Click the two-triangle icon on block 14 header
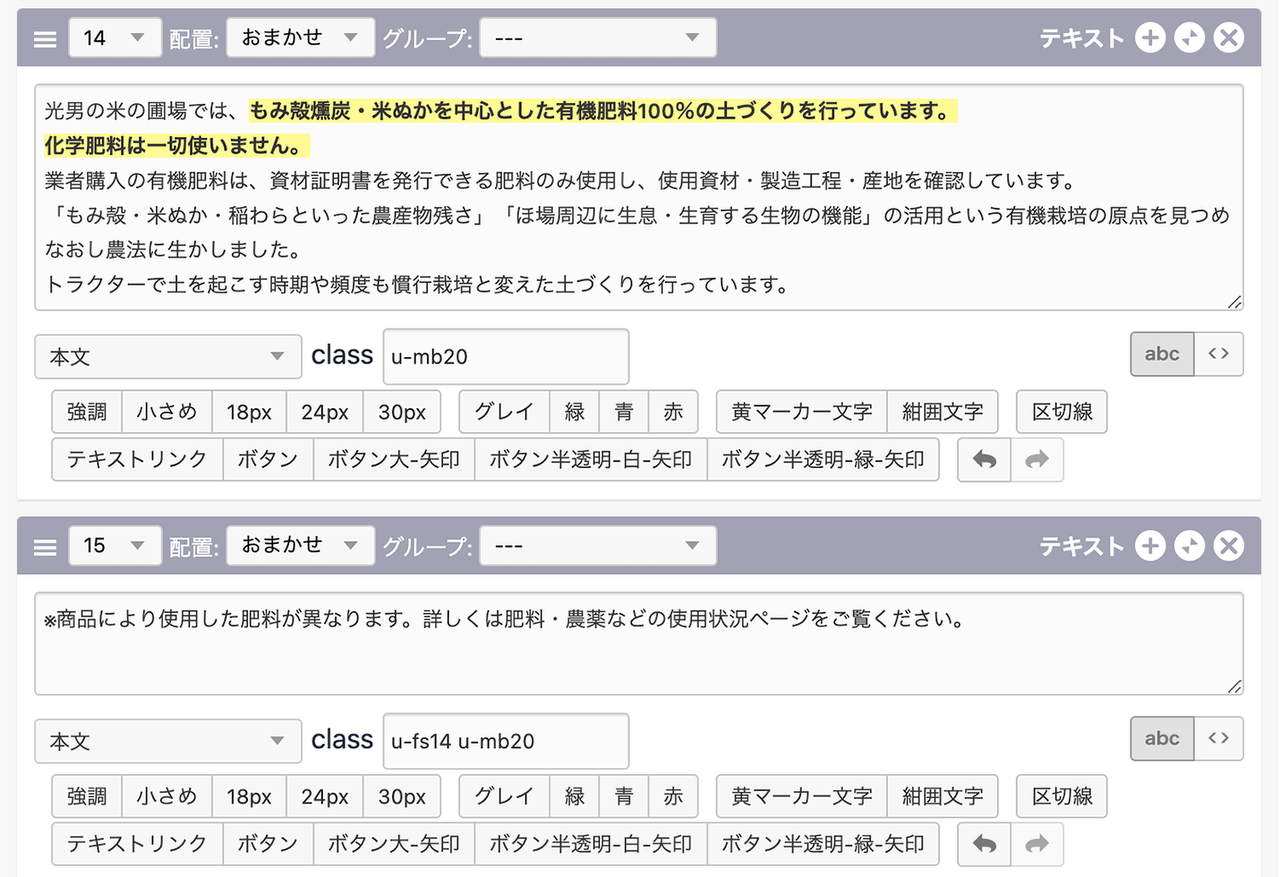 (1189, 38)
